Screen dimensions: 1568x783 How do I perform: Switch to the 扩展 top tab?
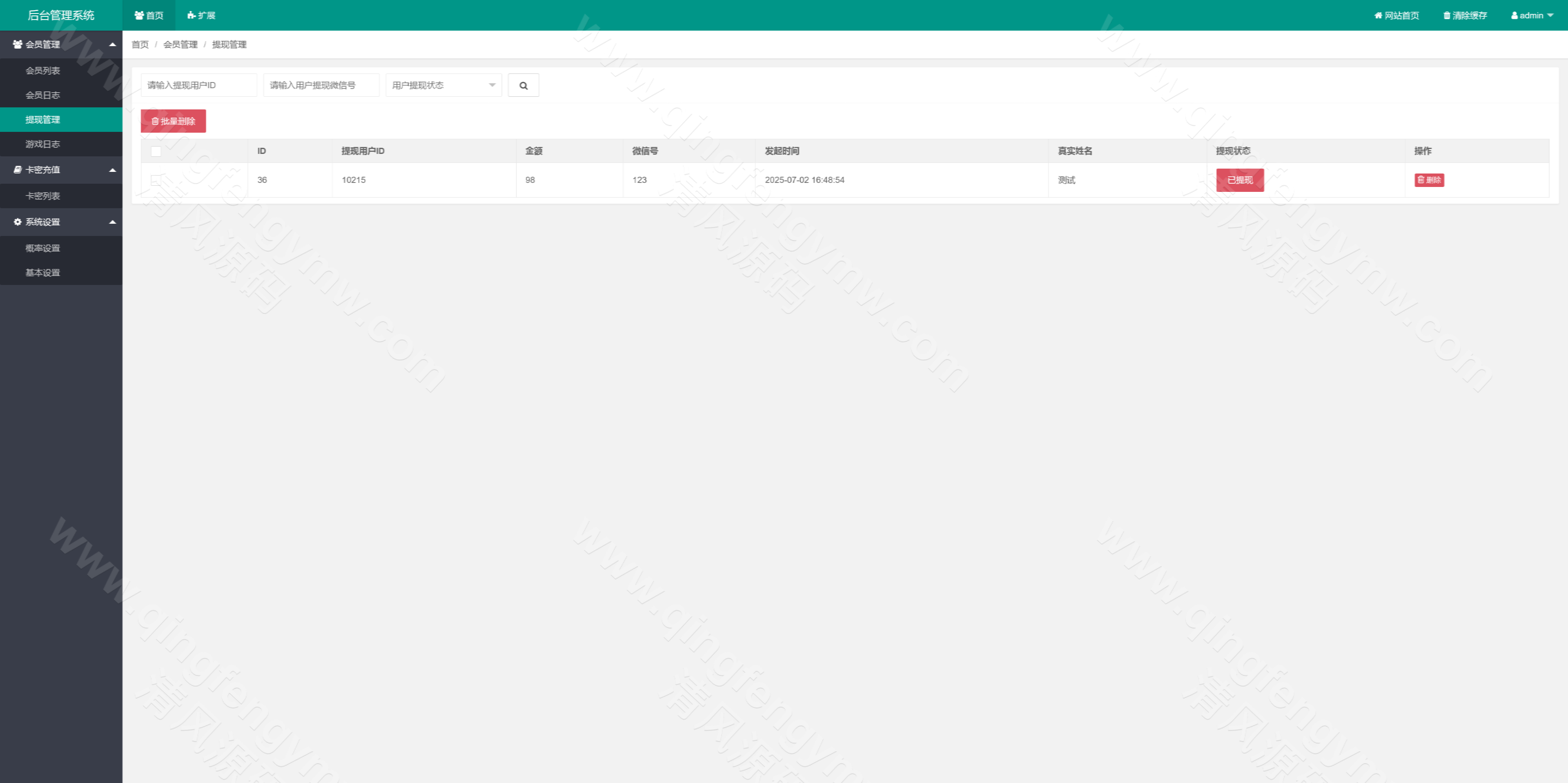tap(201, 15)
